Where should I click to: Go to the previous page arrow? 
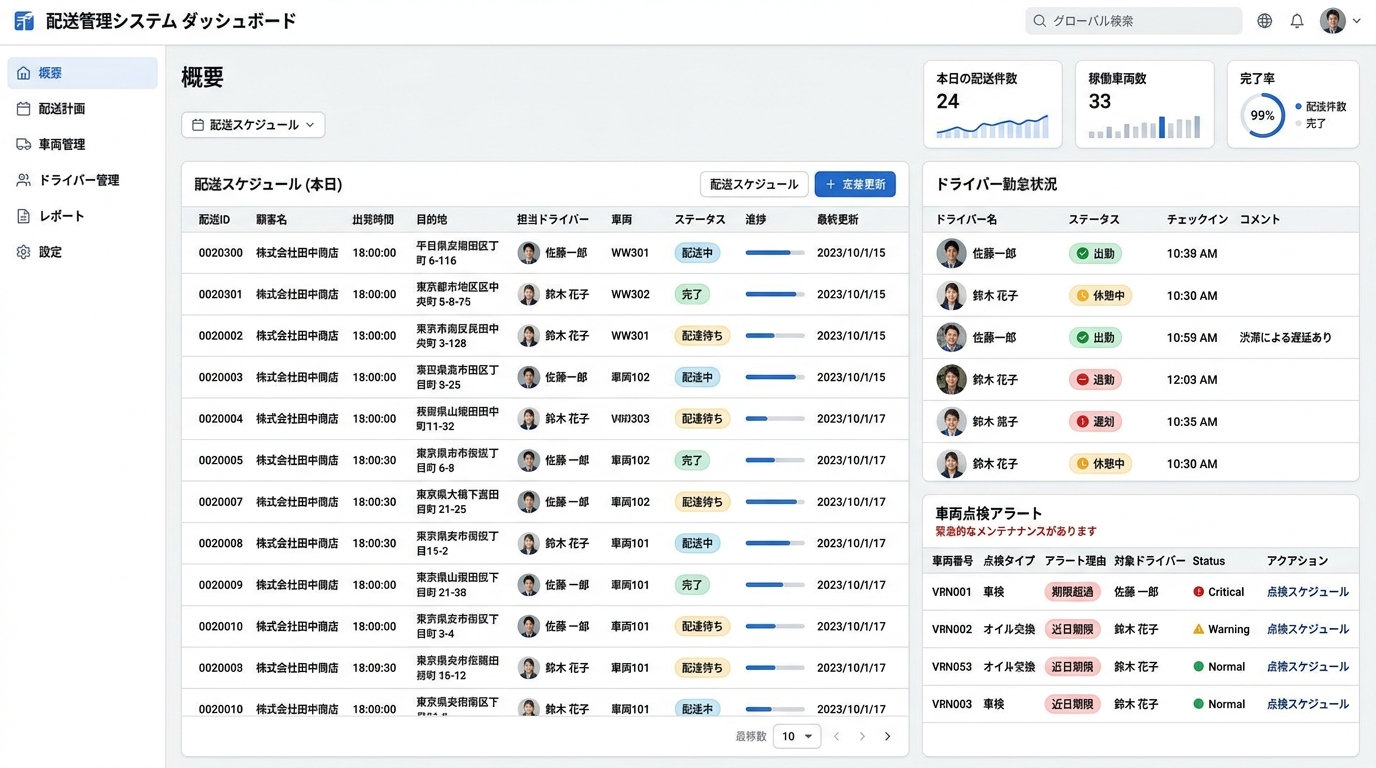coord(837,736)
